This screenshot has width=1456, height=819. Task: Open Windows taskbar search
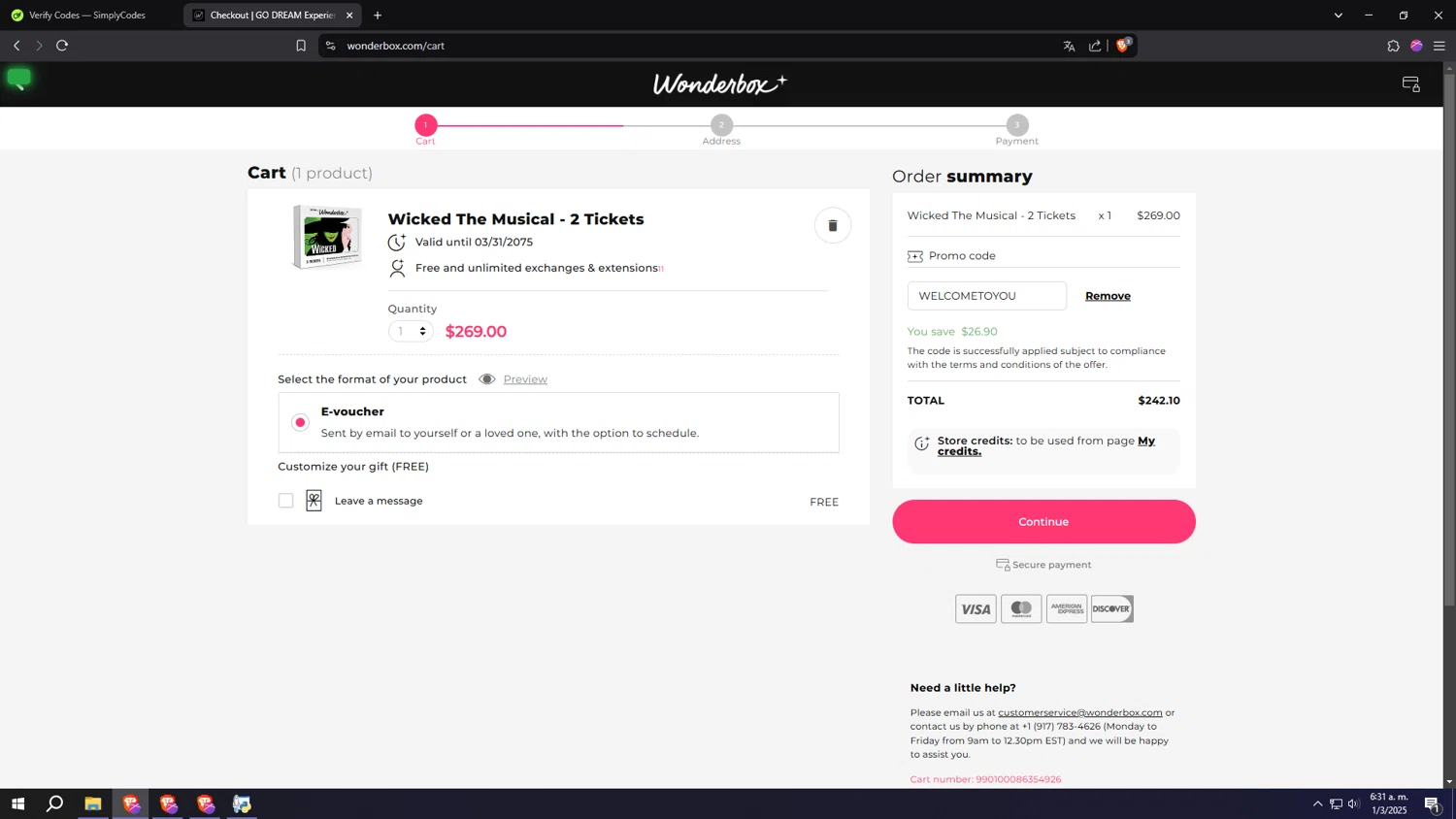coord(55,803)
